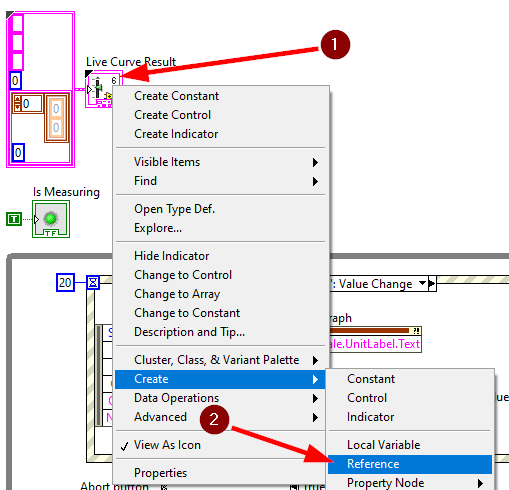The image size is (509, 490).
Task: Go to next event case arrow
Action: (x=432, y=284)
